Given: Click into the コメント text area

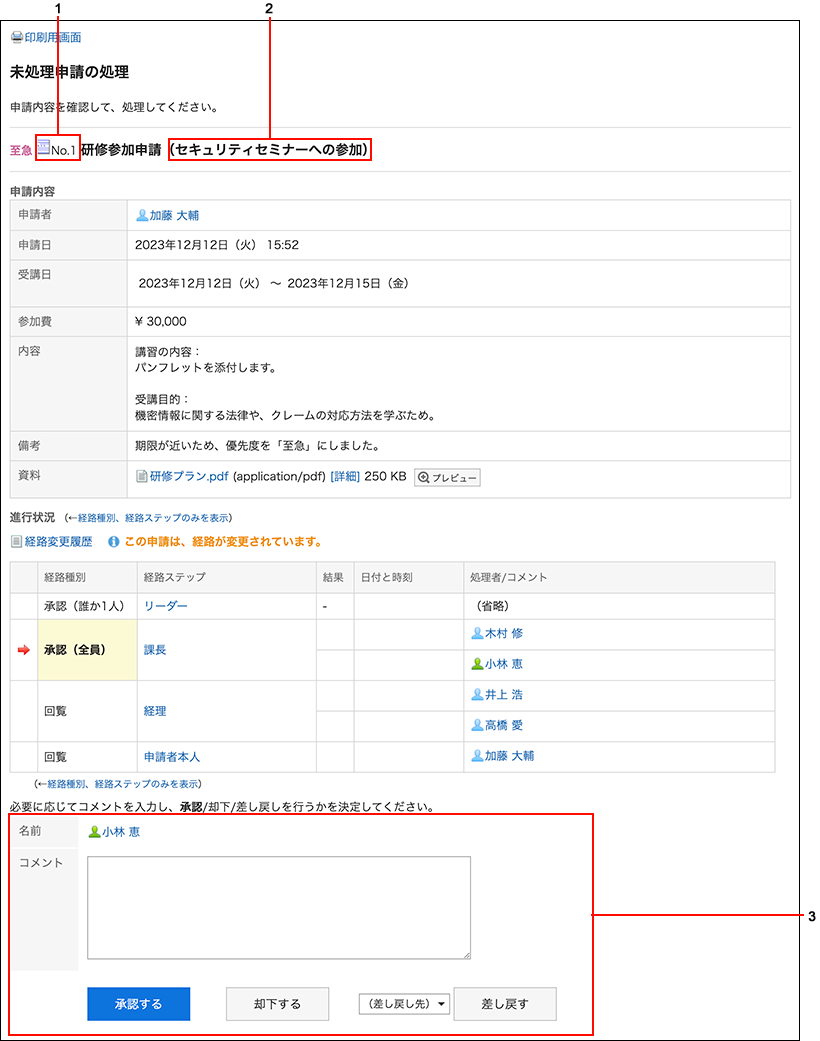Looking at the screenshot, I should point(279,908).
